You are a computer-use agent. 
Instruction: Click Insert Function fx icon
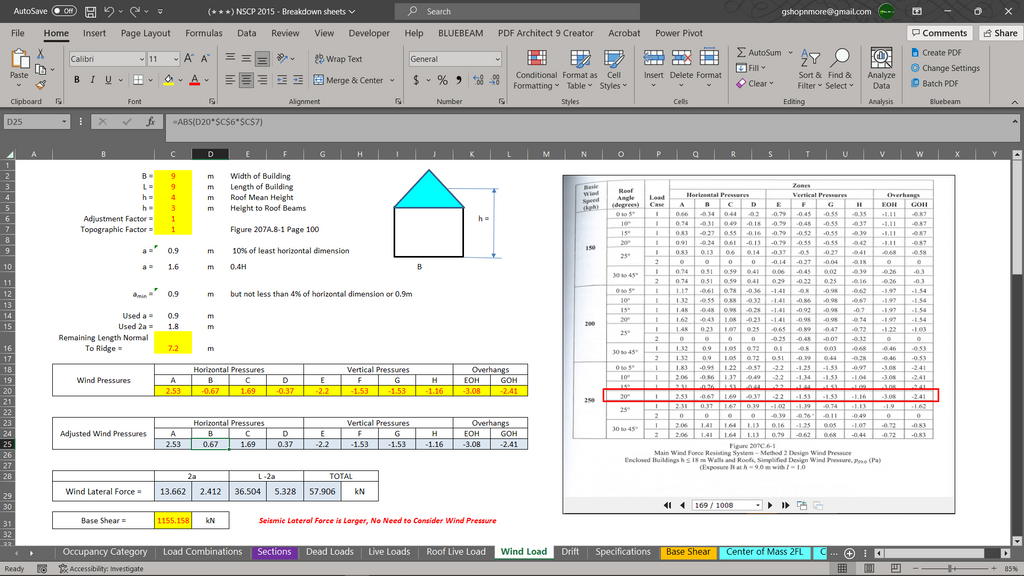pyautogui.click(x=150, y=121)
